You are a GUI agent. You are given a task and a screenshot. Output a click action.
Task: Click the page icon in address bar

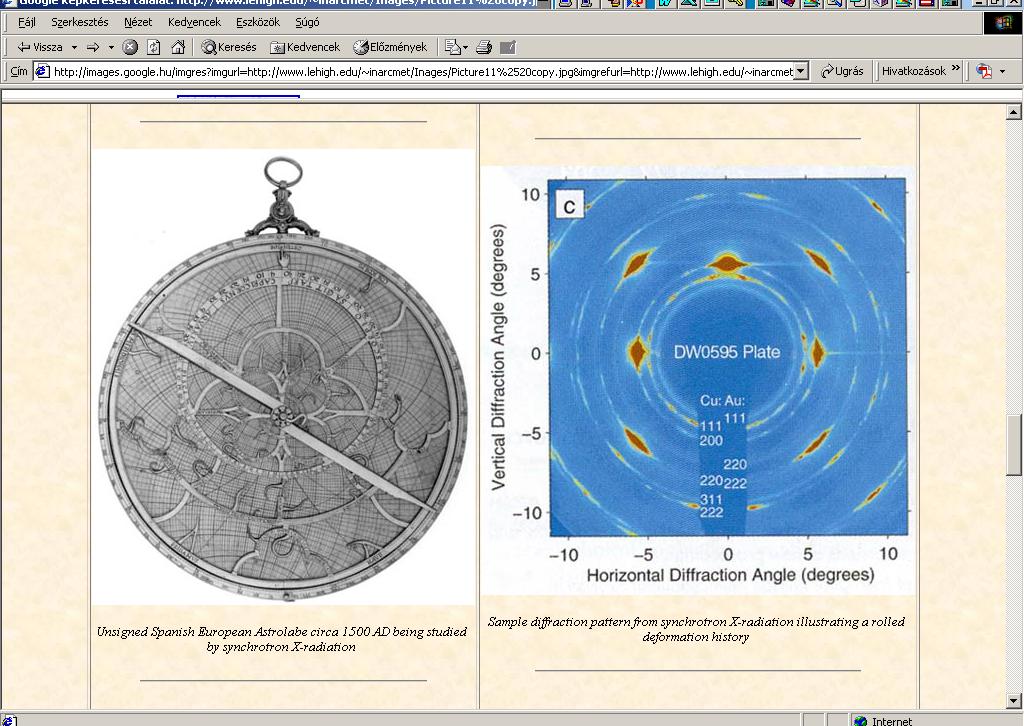[x=42, y=71]
